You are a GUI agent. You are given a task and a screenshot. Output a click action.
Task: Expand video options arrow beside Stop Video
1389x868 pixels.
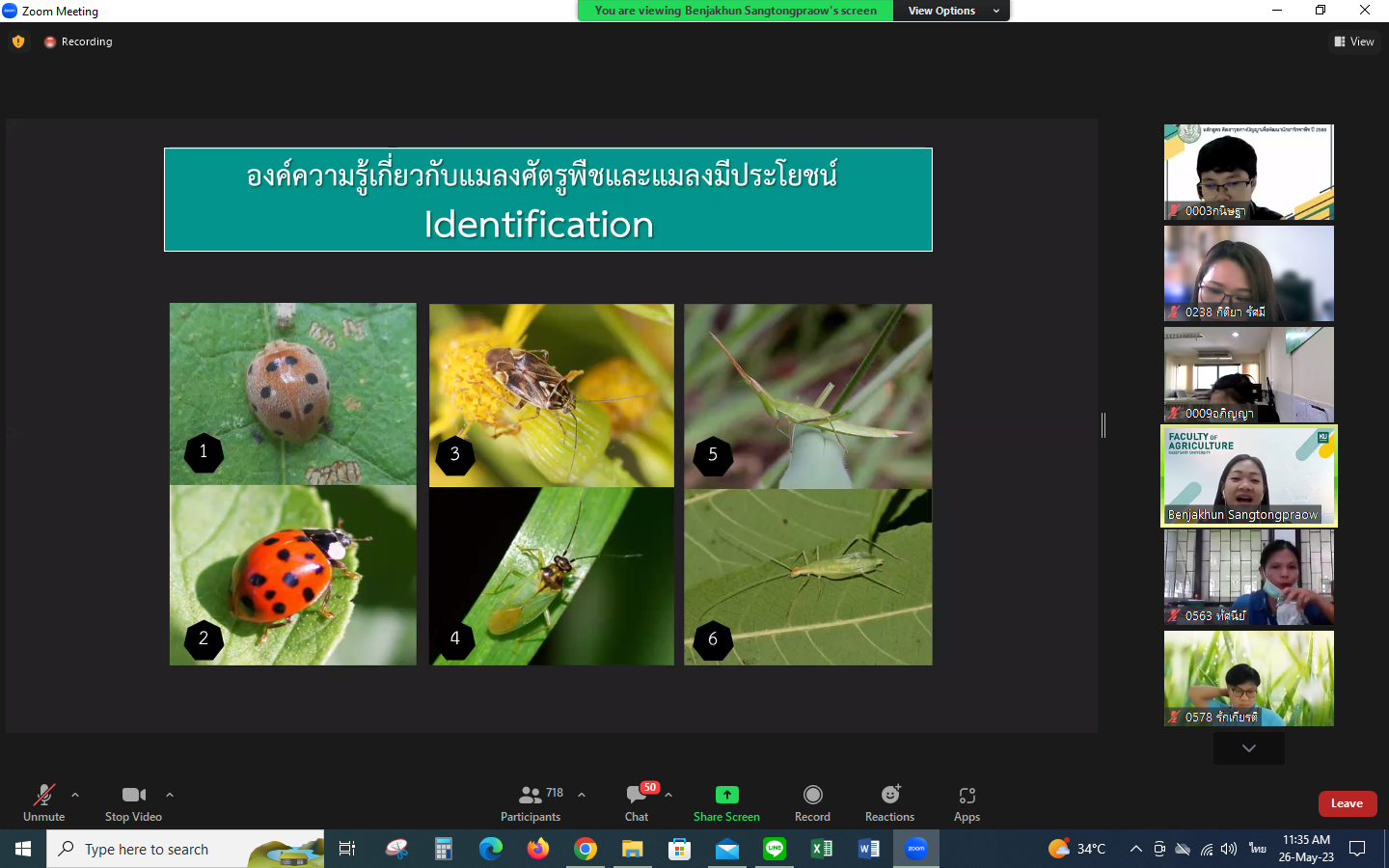170,795
